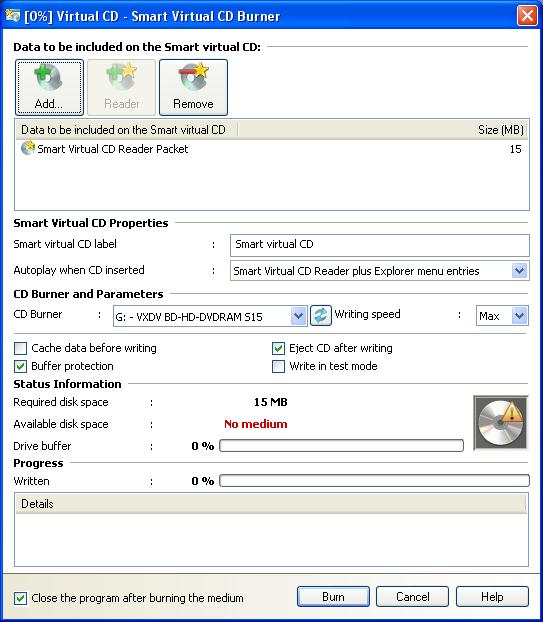Click the Smart virtual CD label field

[x=380, y=245]
